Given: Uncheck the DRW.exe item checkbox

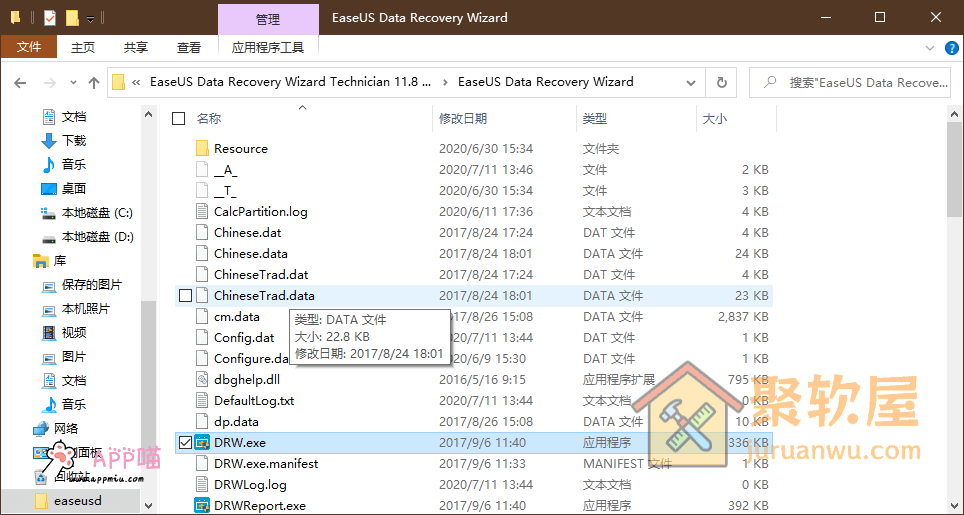Looking at the screenshot, I should coord(185,442).
